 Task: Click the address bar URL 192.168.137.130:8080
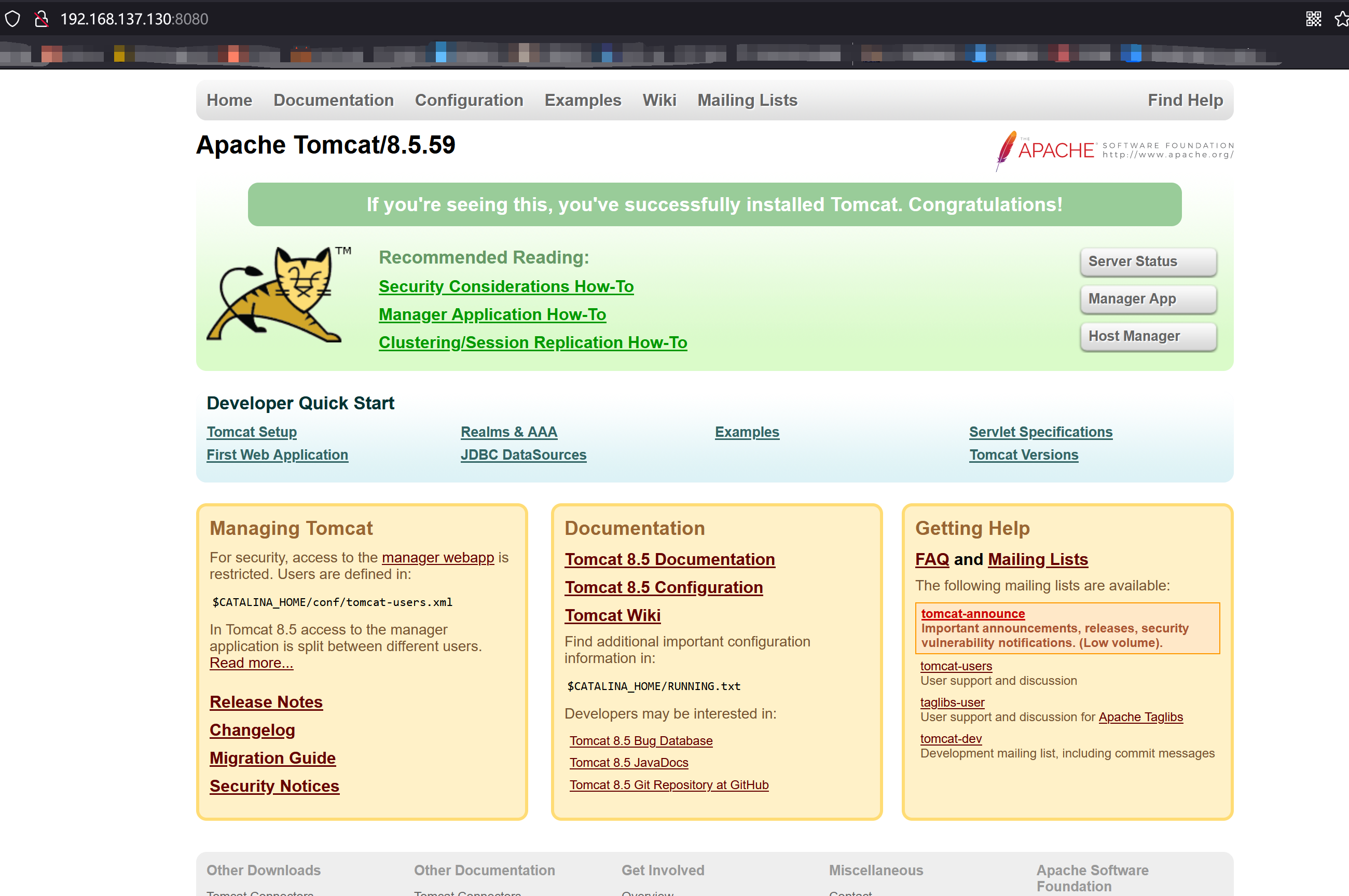coord(134,19)
